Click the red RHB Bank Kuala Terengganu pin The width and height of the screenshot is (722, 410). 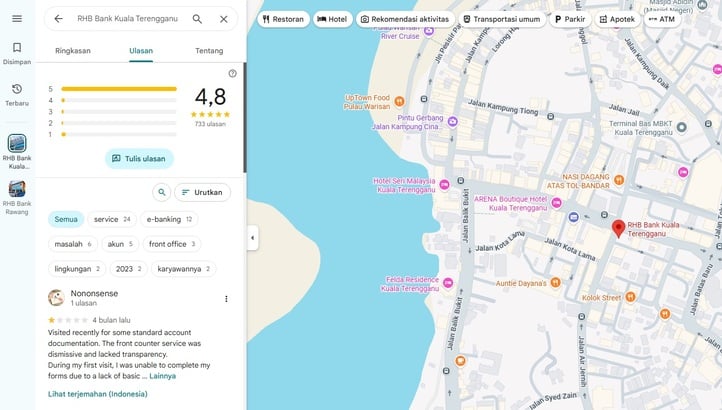(x=618, y=228)
